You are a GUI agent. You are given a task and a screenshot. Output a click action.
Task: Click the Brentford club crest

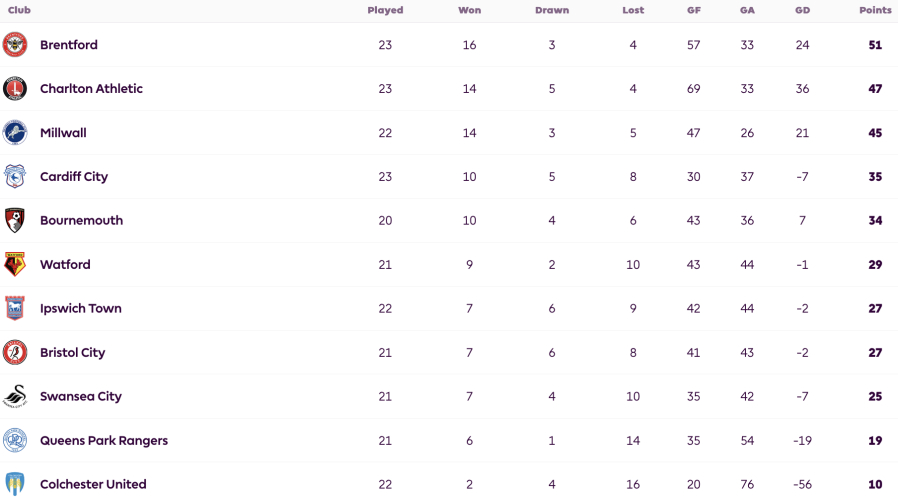[15, 45]
